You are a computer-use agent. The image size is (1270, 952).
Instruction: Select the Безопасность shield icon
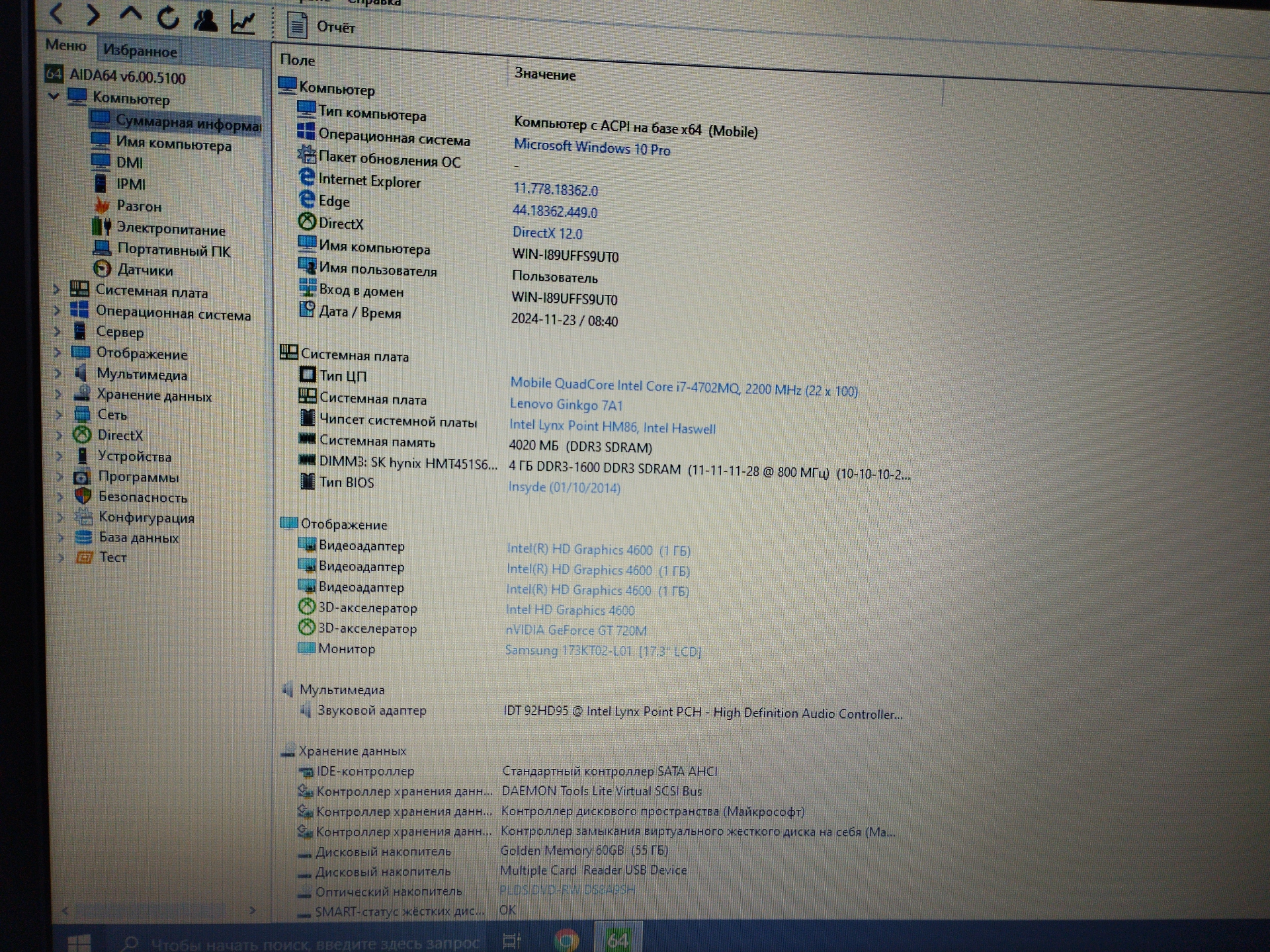pyautogui.click(x=83, y=496)
